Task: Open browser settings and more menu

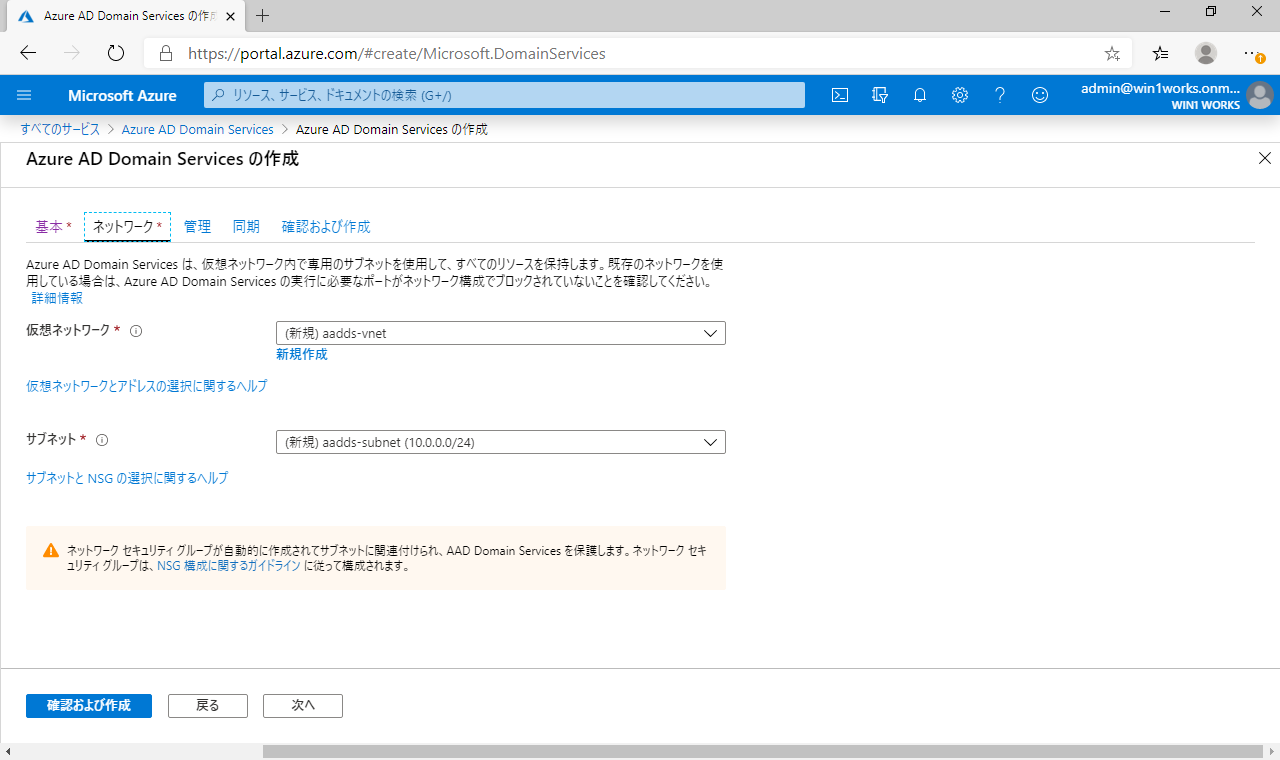Action: pos(1254,53)
